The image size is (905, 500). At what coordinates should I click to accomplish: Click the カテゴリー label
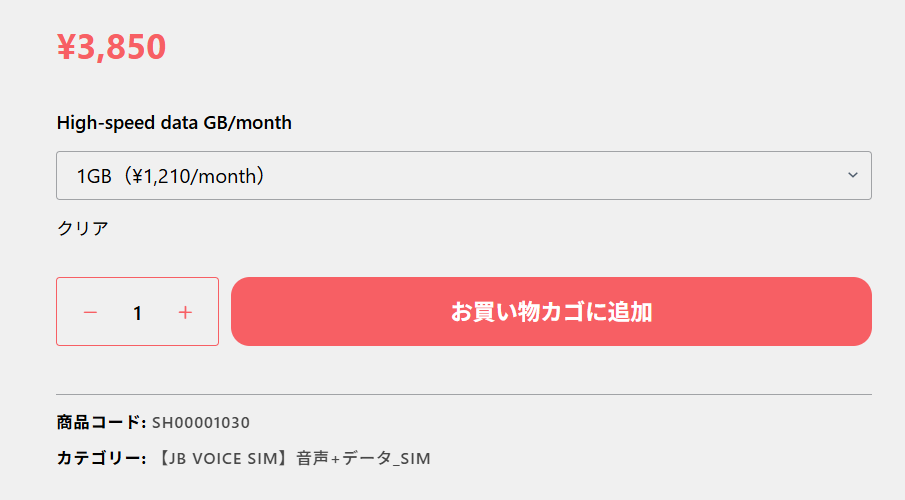pyautogui.click(x=102, y=459)
